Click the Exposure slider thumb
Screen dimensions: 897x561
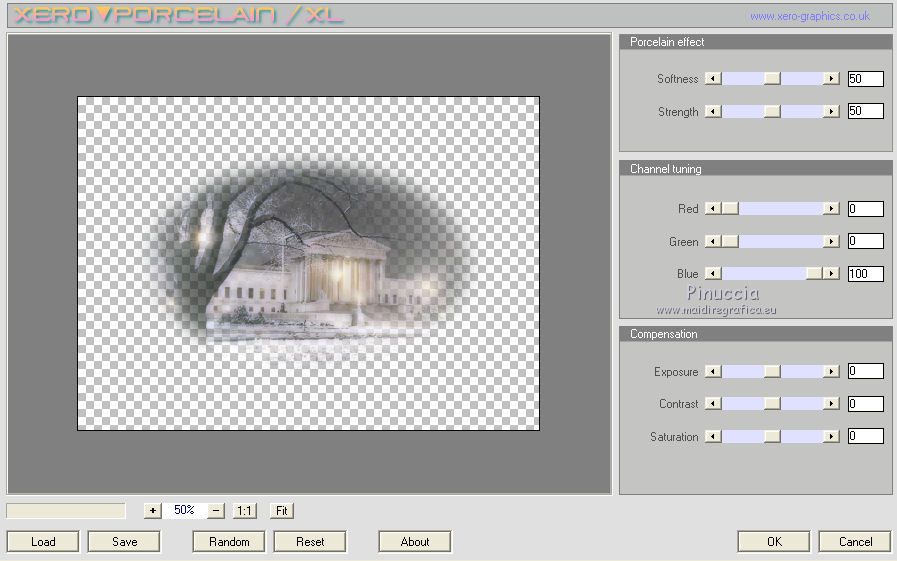[x=772, y=372]
